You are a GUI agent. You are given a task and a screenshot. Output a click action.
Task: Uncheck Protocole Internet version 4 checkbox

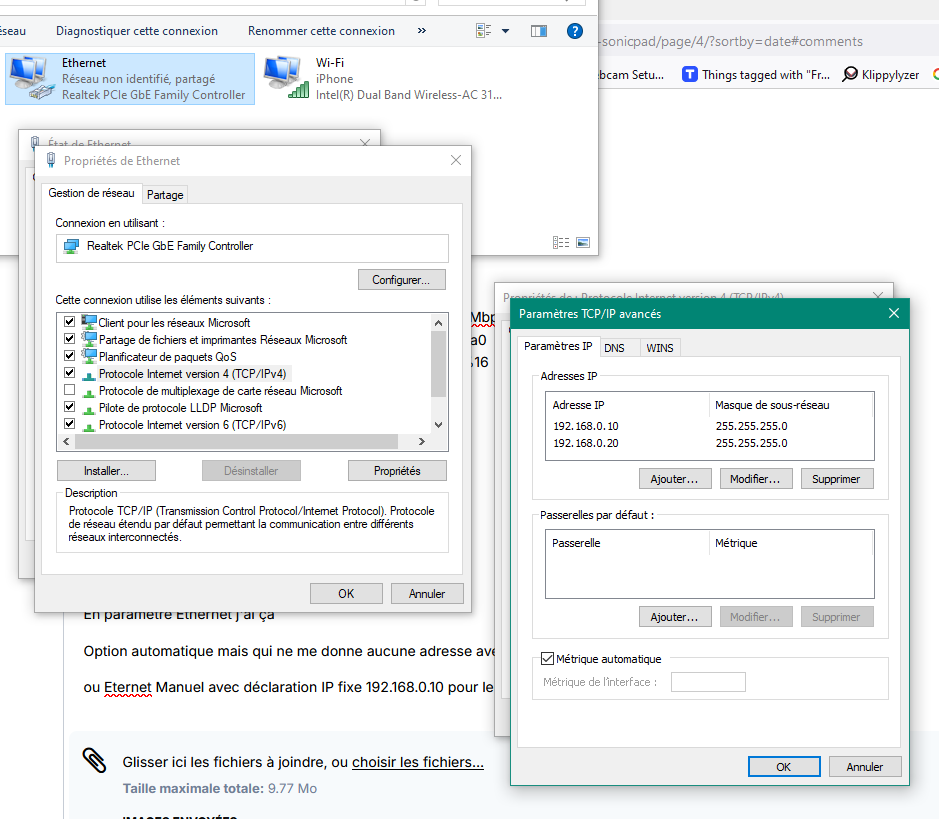(x=69, y=373)
